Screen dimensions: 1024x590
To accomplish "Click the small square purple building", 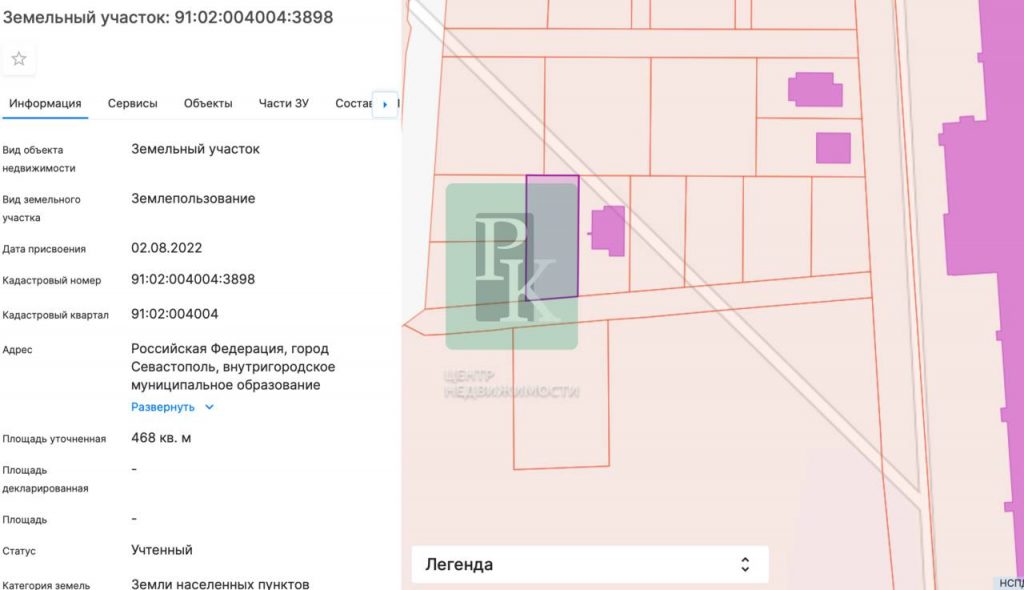I will pyautogui.click(x=833, y=148).
